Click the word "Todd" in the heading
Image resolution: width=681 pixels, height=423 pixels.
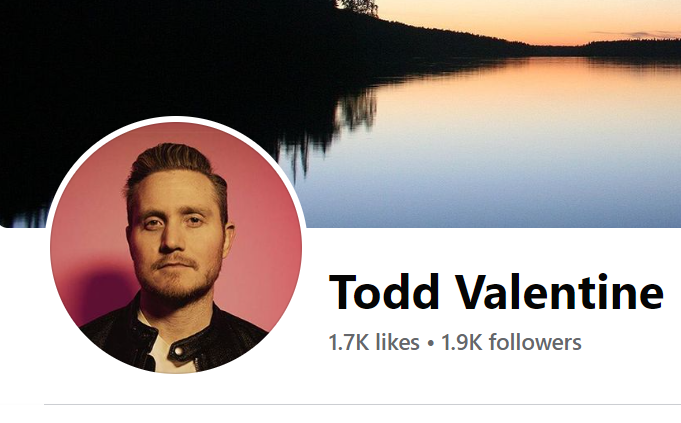coord(384,292)
